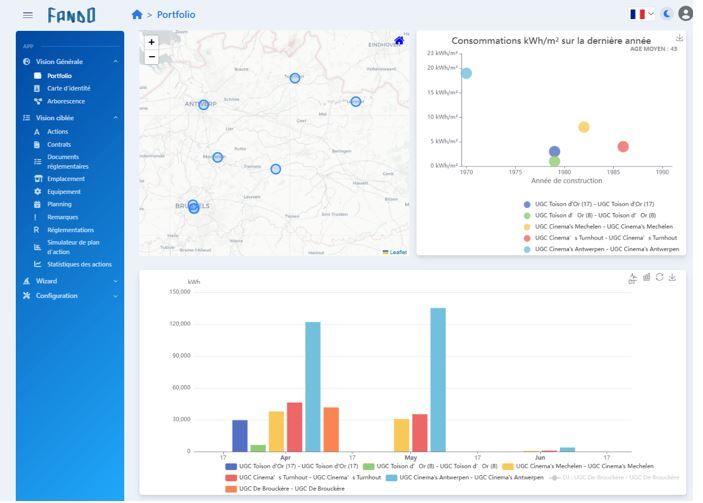Click the Portfolio breadcrumb link
Screen dimensions: 703x503
[176, 15]
